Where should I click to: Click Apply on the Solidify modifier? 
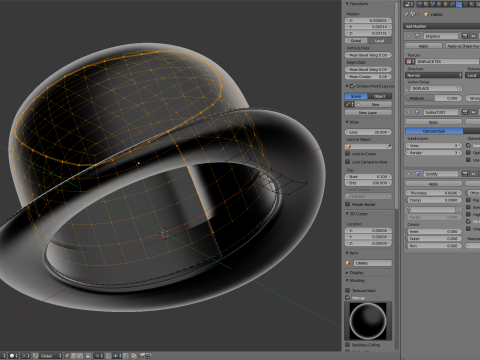tap(434, 184)
